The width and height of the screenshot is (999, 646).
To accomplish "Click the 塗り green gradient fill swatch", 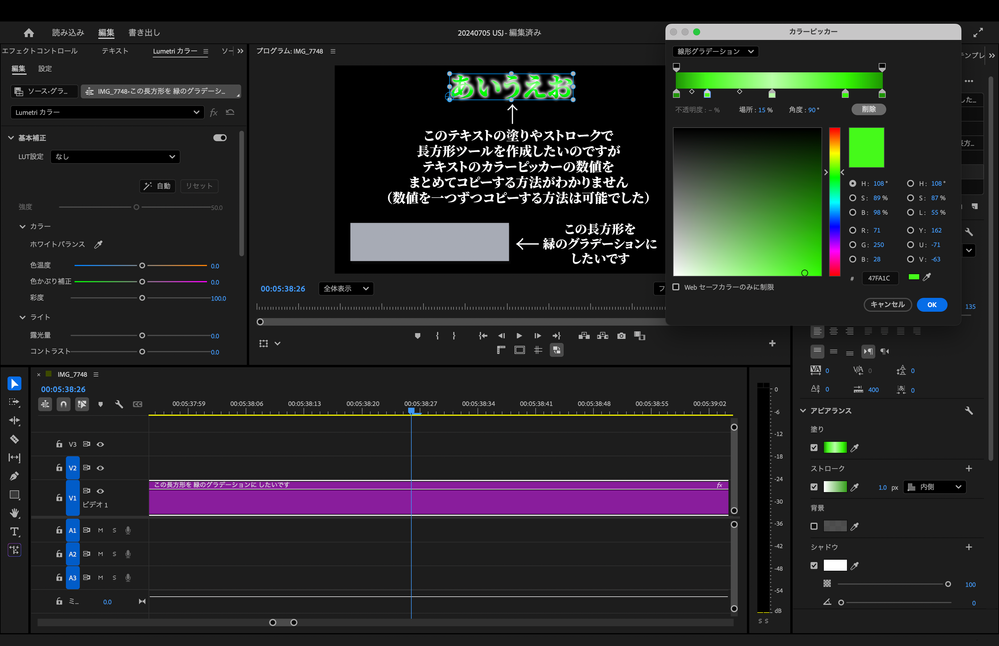I will click(835, 448).
